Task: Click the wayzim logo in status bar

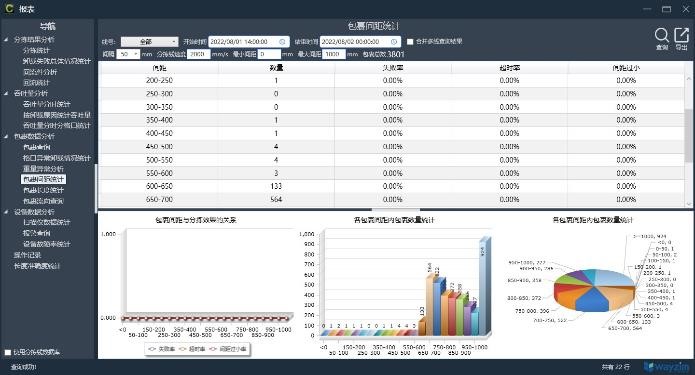Action: point(667,367)
